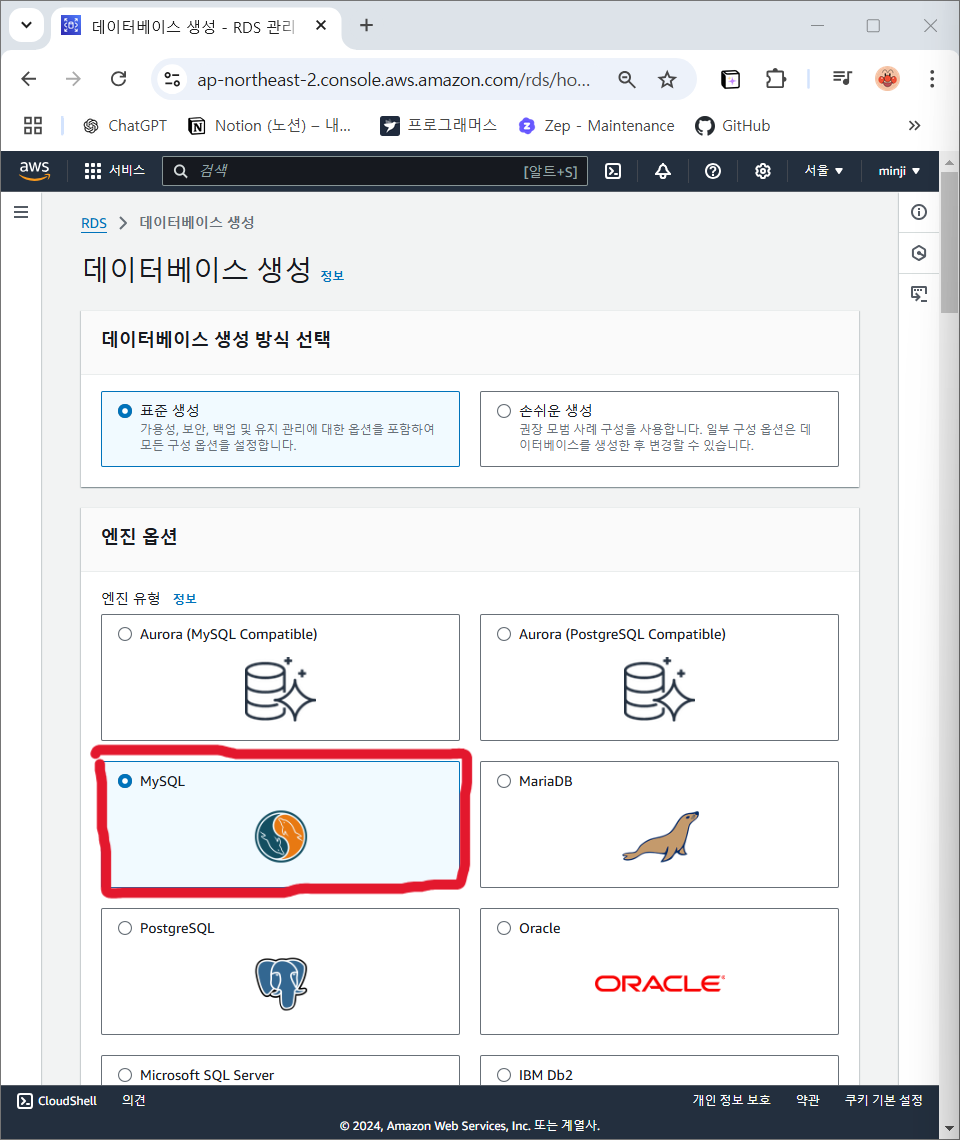
Task: Open the minji account dropdown
Action: click(899, 171)
